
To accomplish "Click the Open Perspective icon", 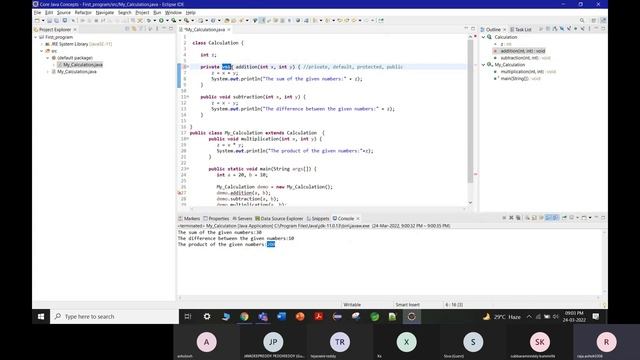I will click(594, 20).
